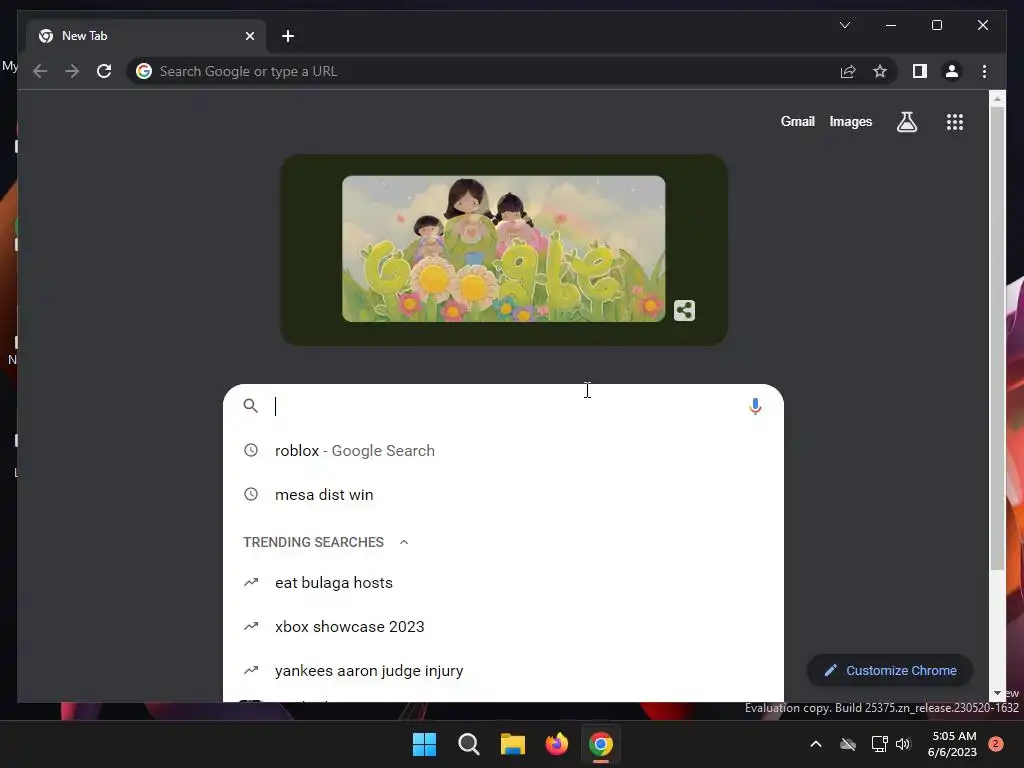The width and height of the screenshot is (1024, 768).
Task: Open the Google apps grid
Action: pyautogui.click(x=955, y=121)
